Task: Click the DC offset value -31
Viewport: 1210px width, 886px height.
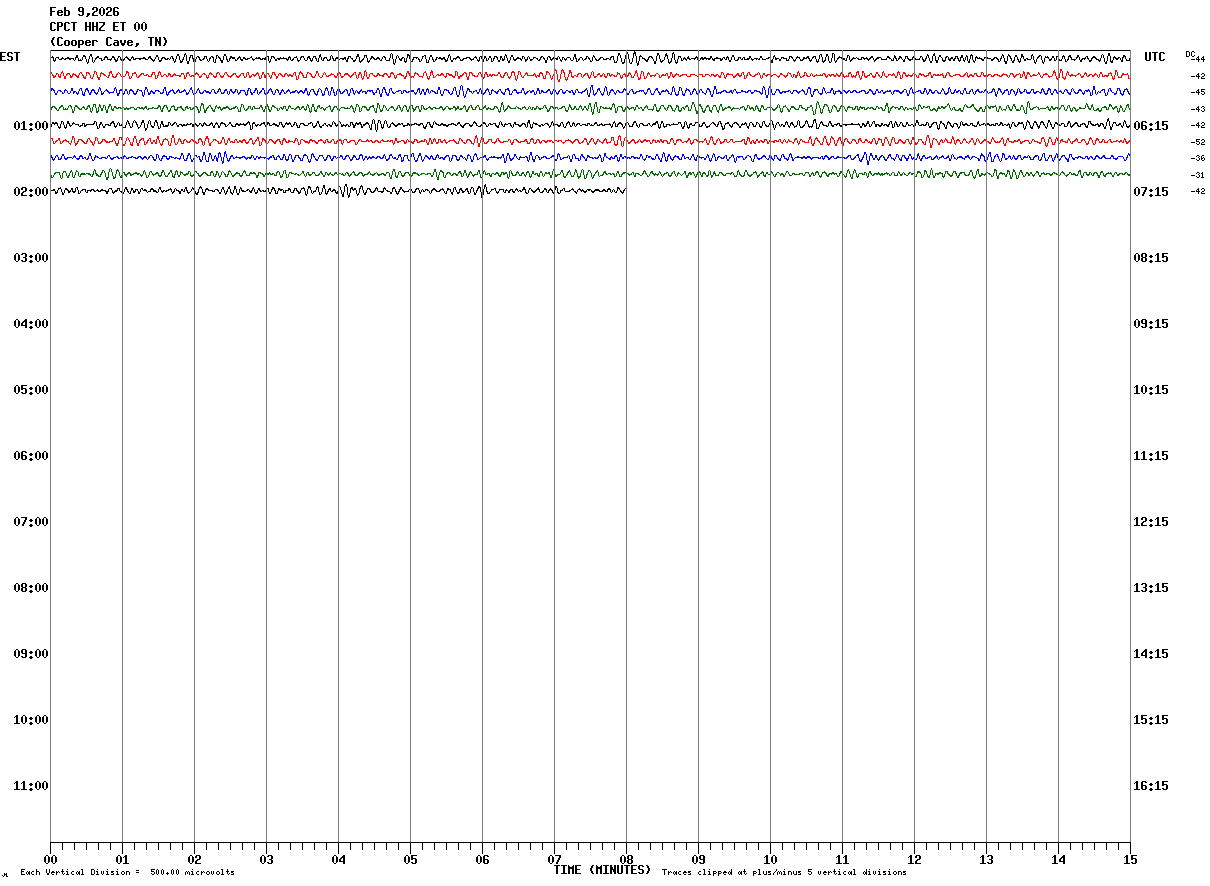Action: pos(1198,175)
